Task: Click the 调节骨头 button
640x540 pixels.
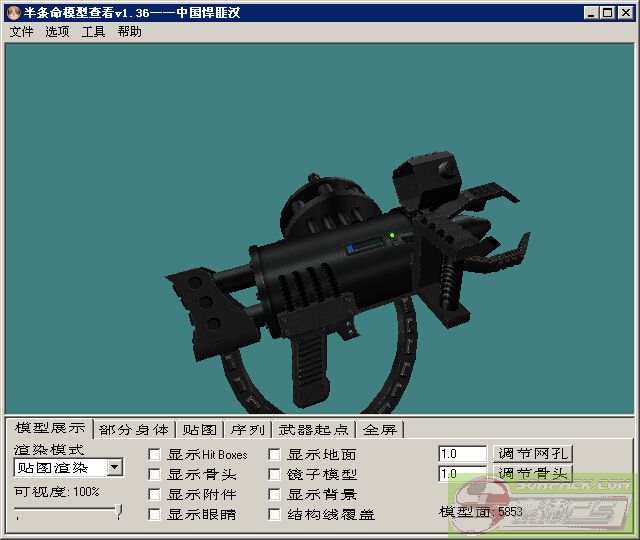Action: tap(534, 474)
